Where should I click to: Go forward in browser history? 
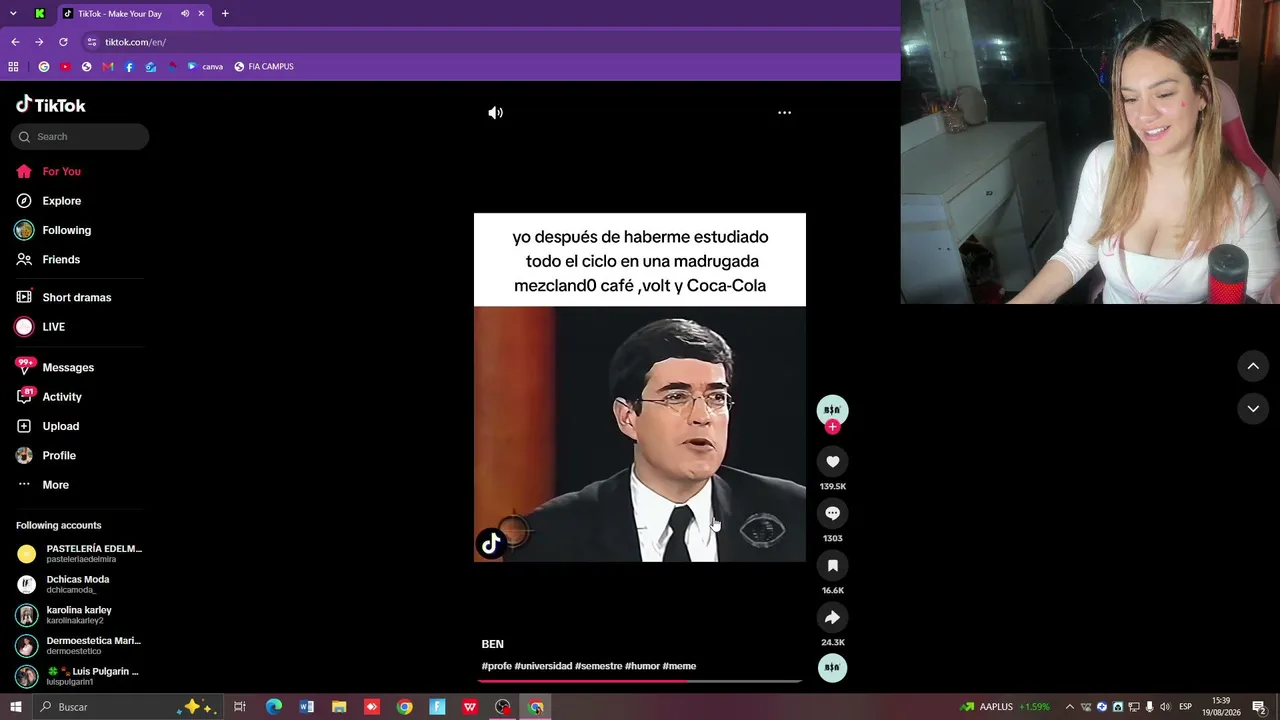pos(39,42)
